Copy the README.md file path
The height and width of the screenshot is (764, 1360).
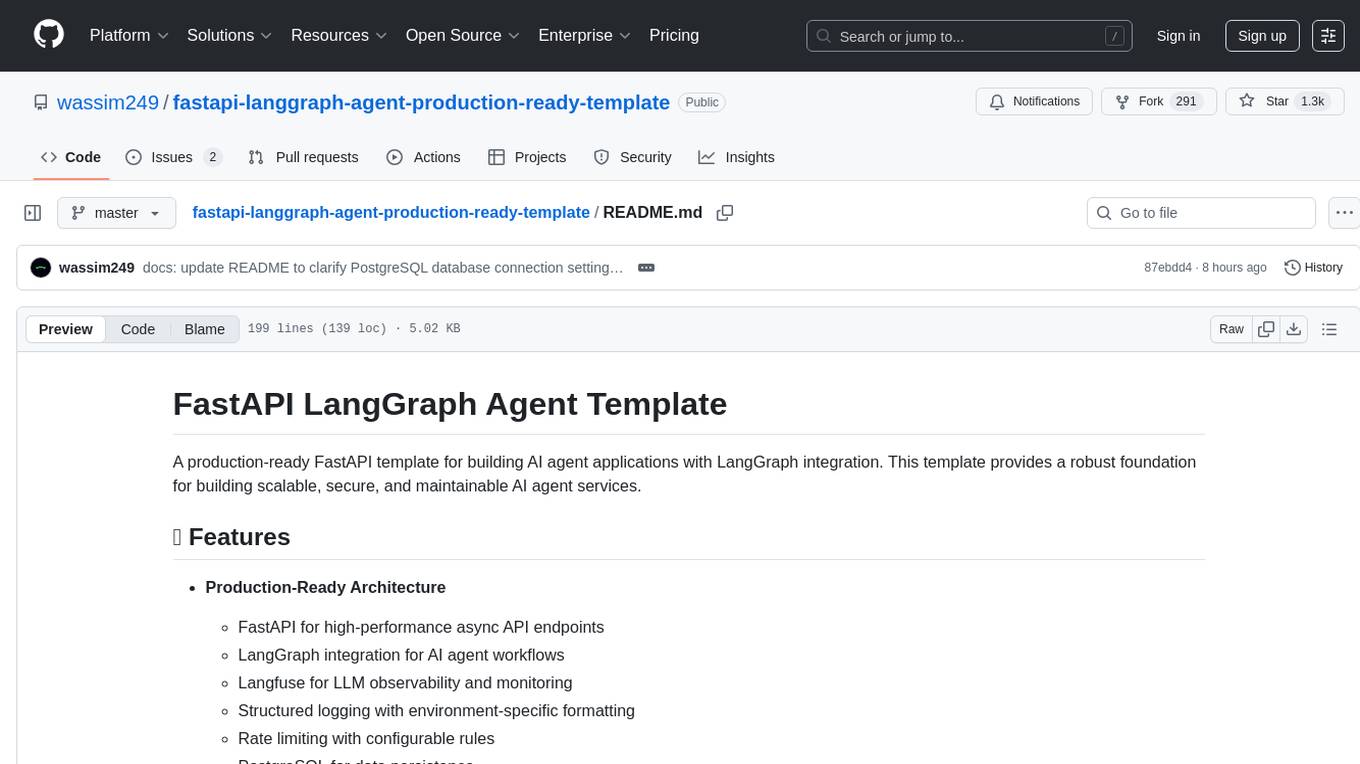[725, 212]
